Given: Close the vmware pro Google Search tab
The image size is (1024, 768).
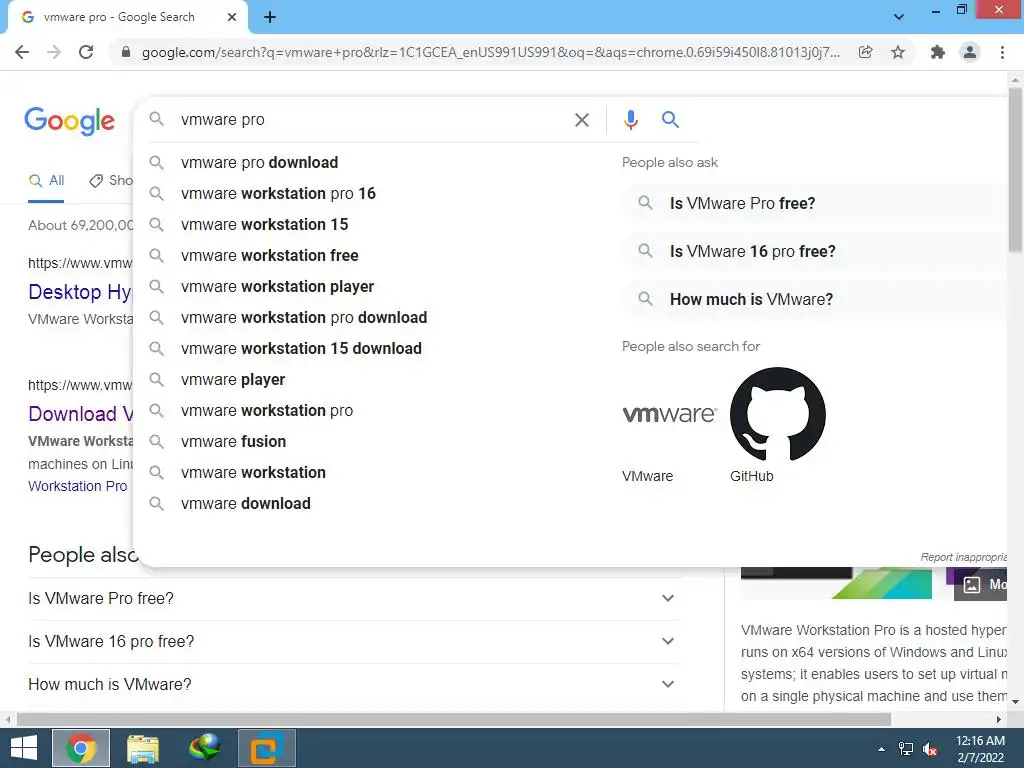Looking at the screenshot, I should click(x=232, y=17).
